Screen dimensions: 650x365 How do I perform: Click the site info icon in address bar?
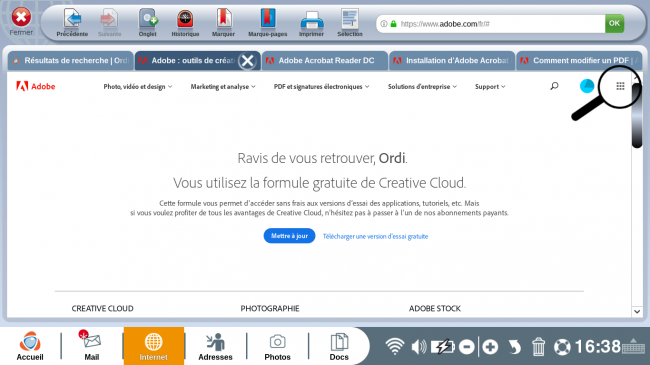(x=384, y=24)
